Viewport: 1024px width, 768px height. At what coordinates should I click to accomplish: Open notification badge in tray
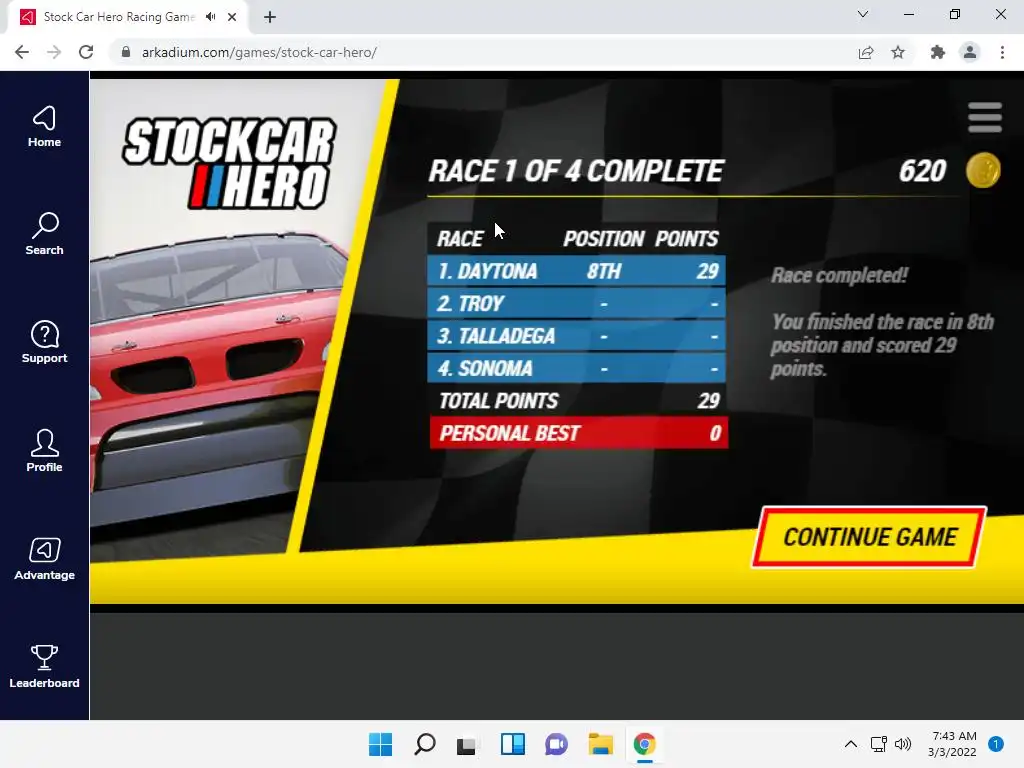click(x=996, y=744)
